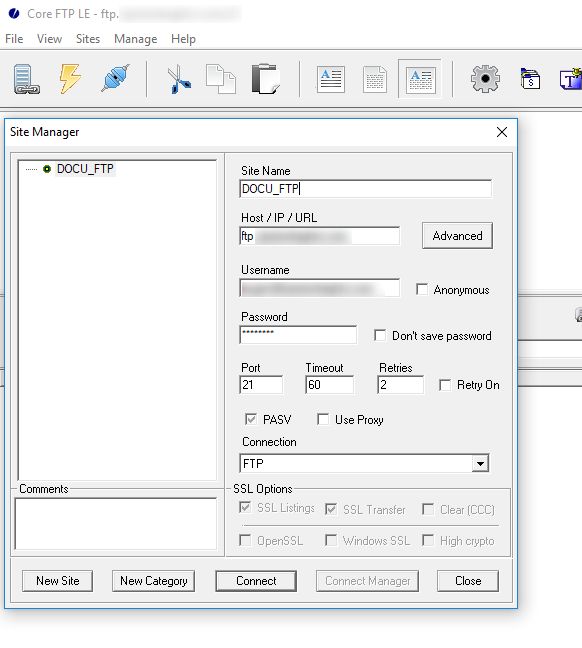Click the Connect button
582x648 pixels.
pos(256,581)
